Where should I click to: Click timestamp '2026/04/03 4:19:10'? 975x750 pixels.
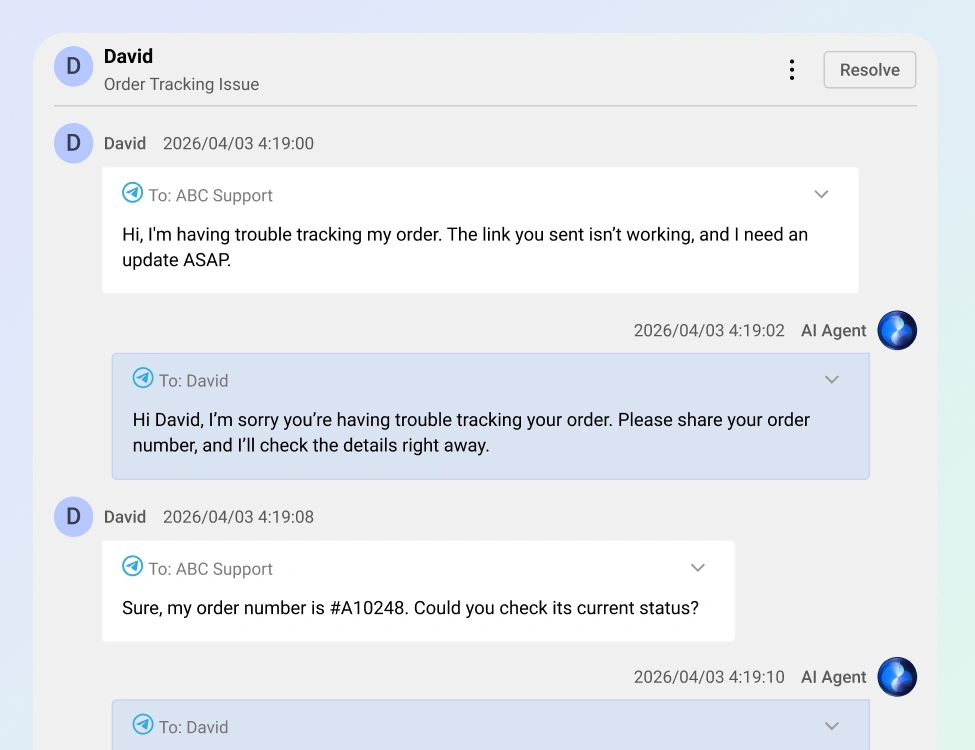pos(709,677)
